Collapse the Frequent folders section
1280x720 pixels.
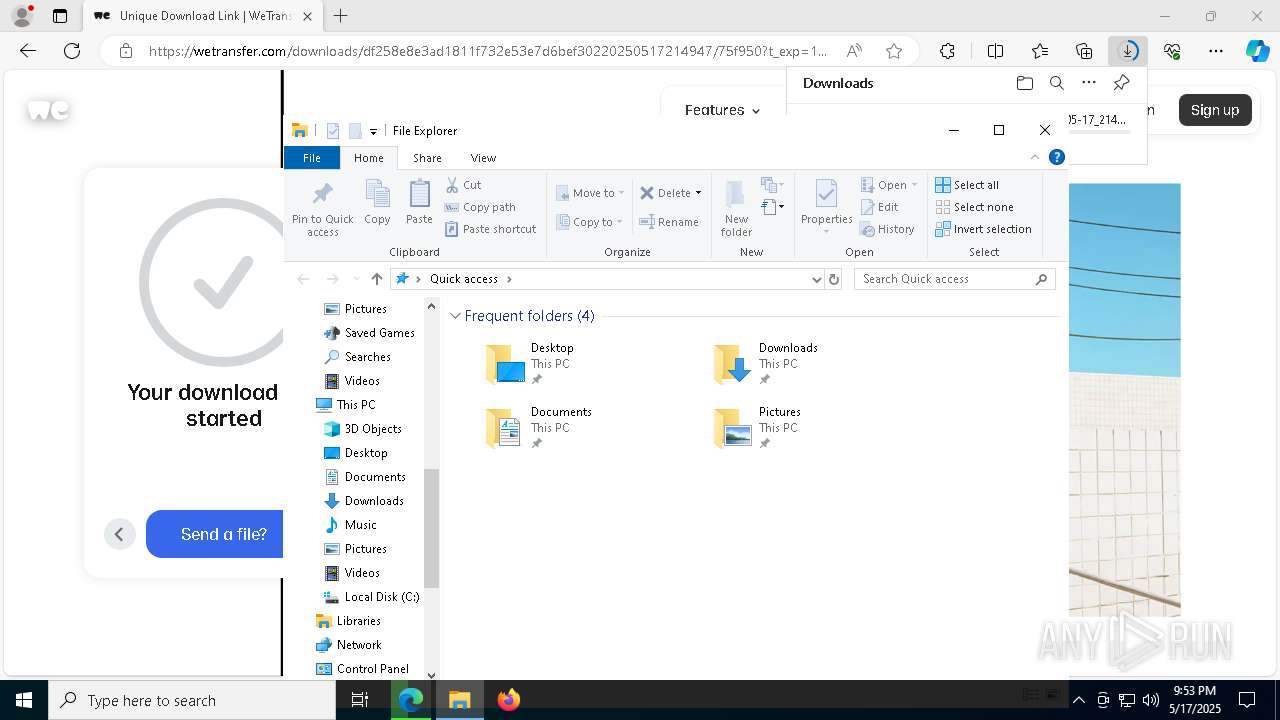(x=455, y=316)
